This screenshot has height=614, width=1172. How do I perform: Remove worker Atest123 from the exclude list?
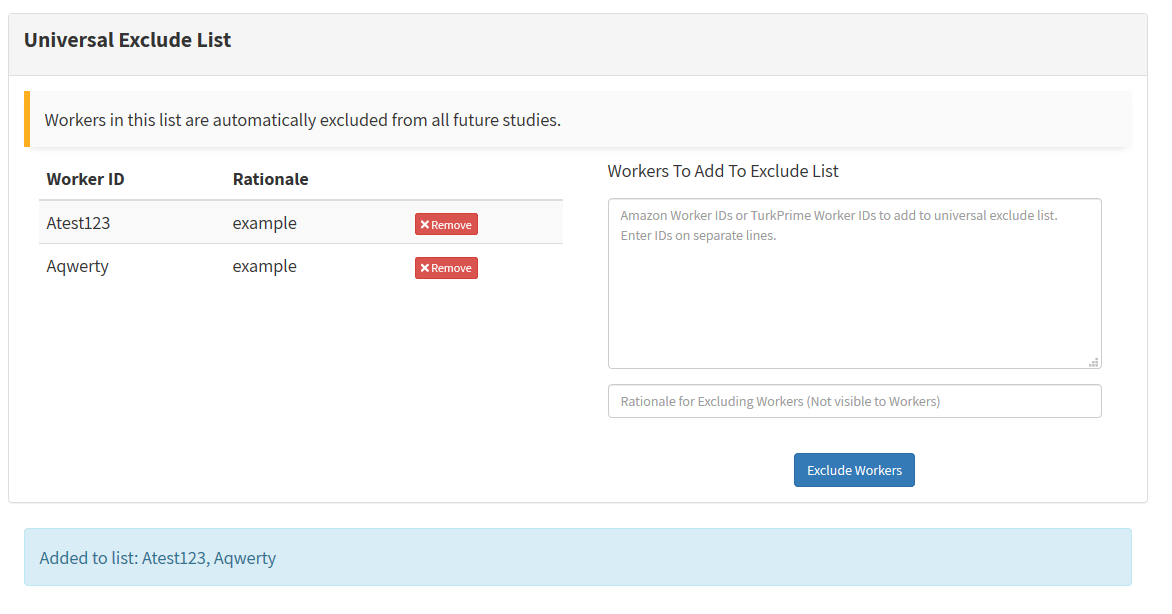tap(446, 224)
